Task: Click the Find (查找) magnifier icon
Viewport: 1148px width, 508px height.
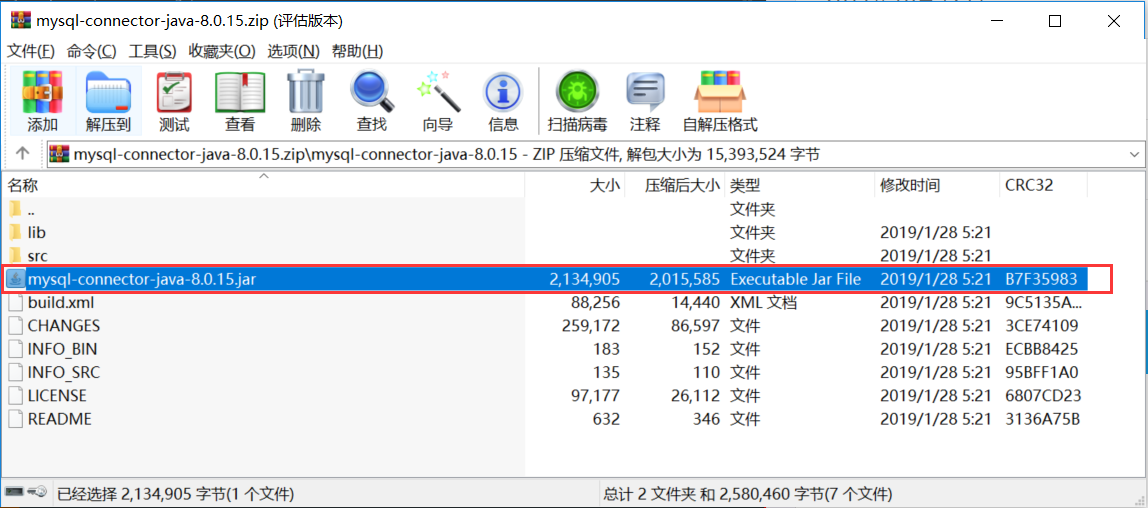Action: 372,91
